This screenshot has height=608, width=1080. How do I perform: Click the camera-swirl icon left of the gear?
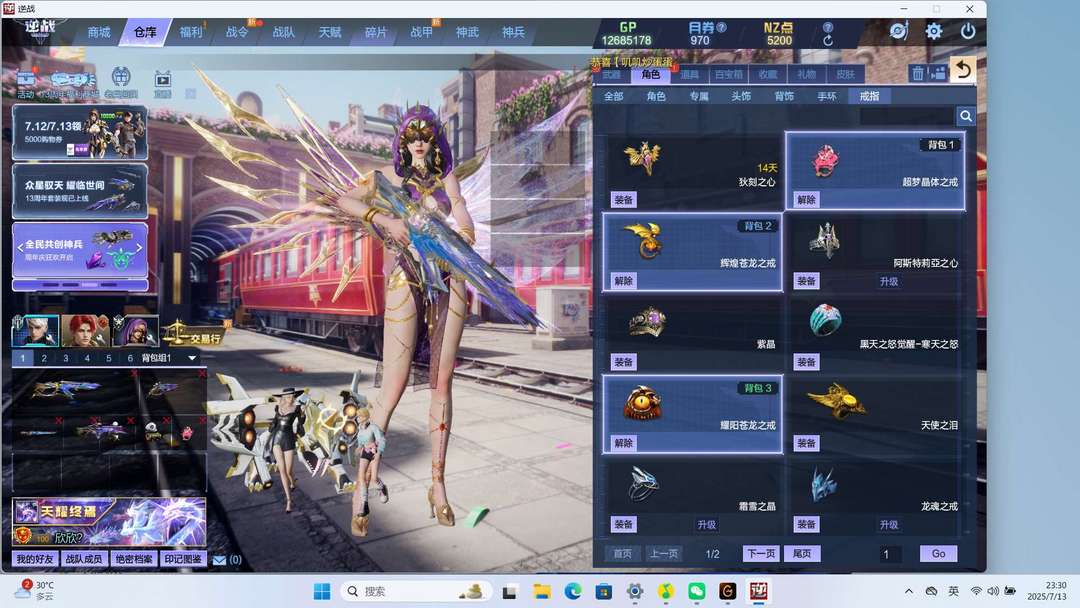pos(899,32)
